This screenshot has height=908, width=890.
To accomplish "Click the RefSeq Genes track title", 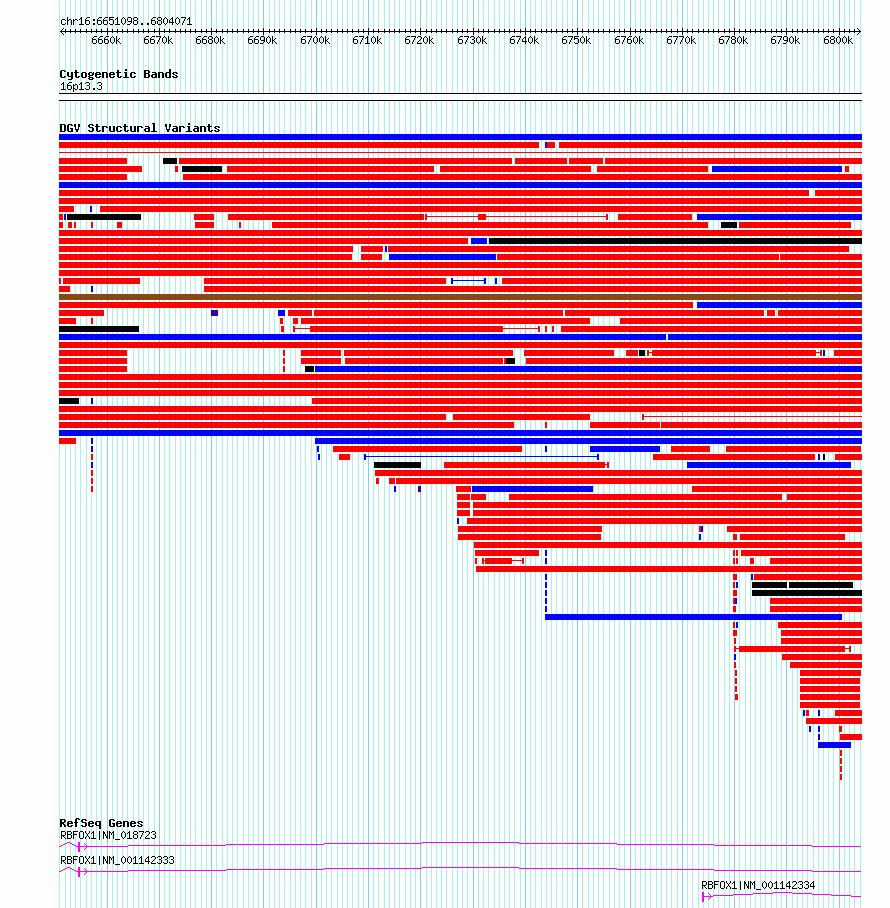I will click(x=101, y=823).
